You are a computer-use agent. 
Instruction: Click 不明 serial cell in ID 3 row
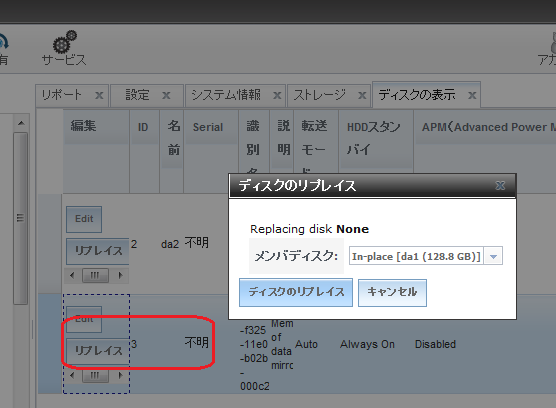click(x=197, y=342)
